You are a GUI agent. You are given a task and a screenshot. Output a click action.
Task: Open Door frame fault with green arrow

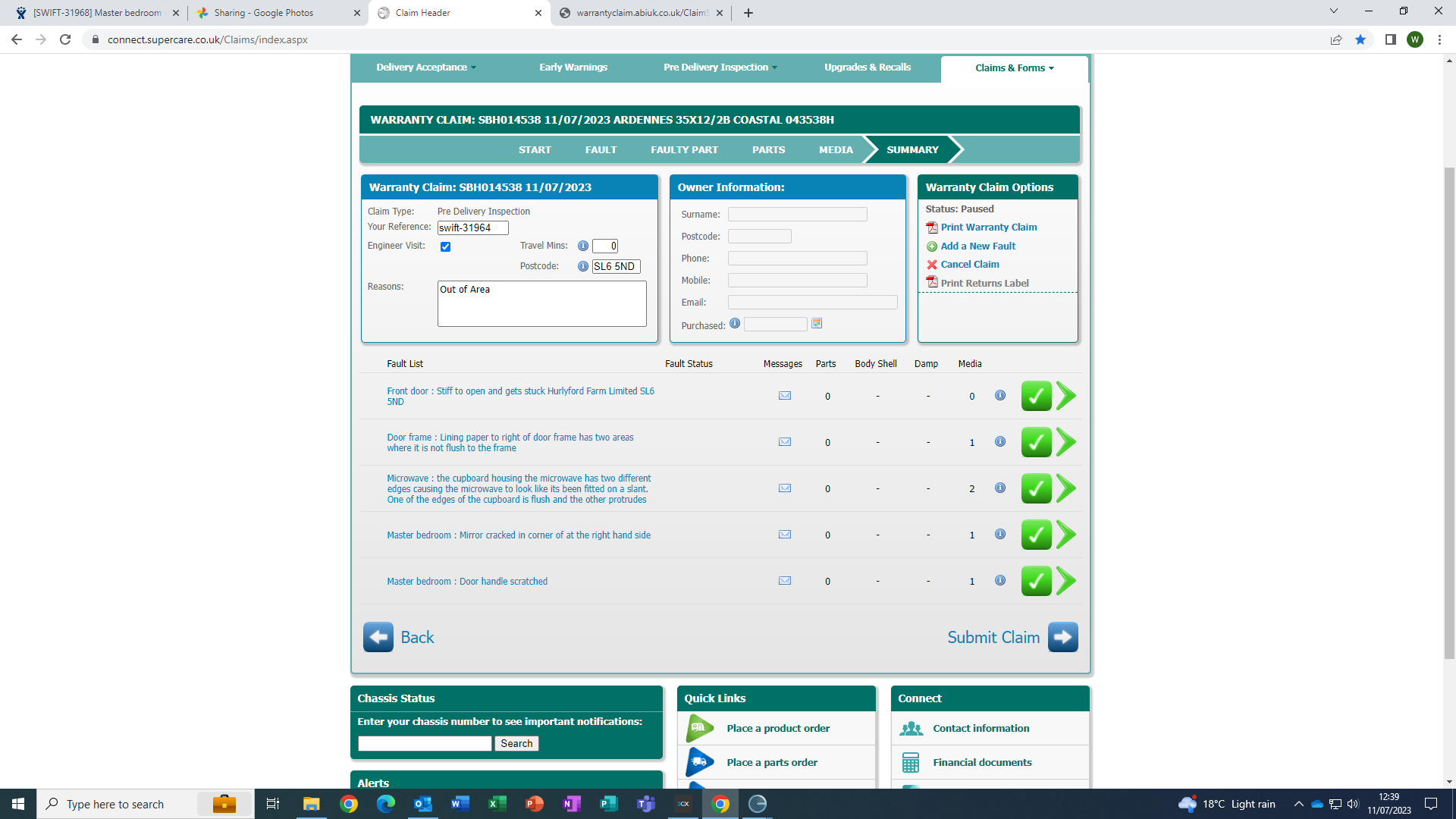pos(1066,442)
